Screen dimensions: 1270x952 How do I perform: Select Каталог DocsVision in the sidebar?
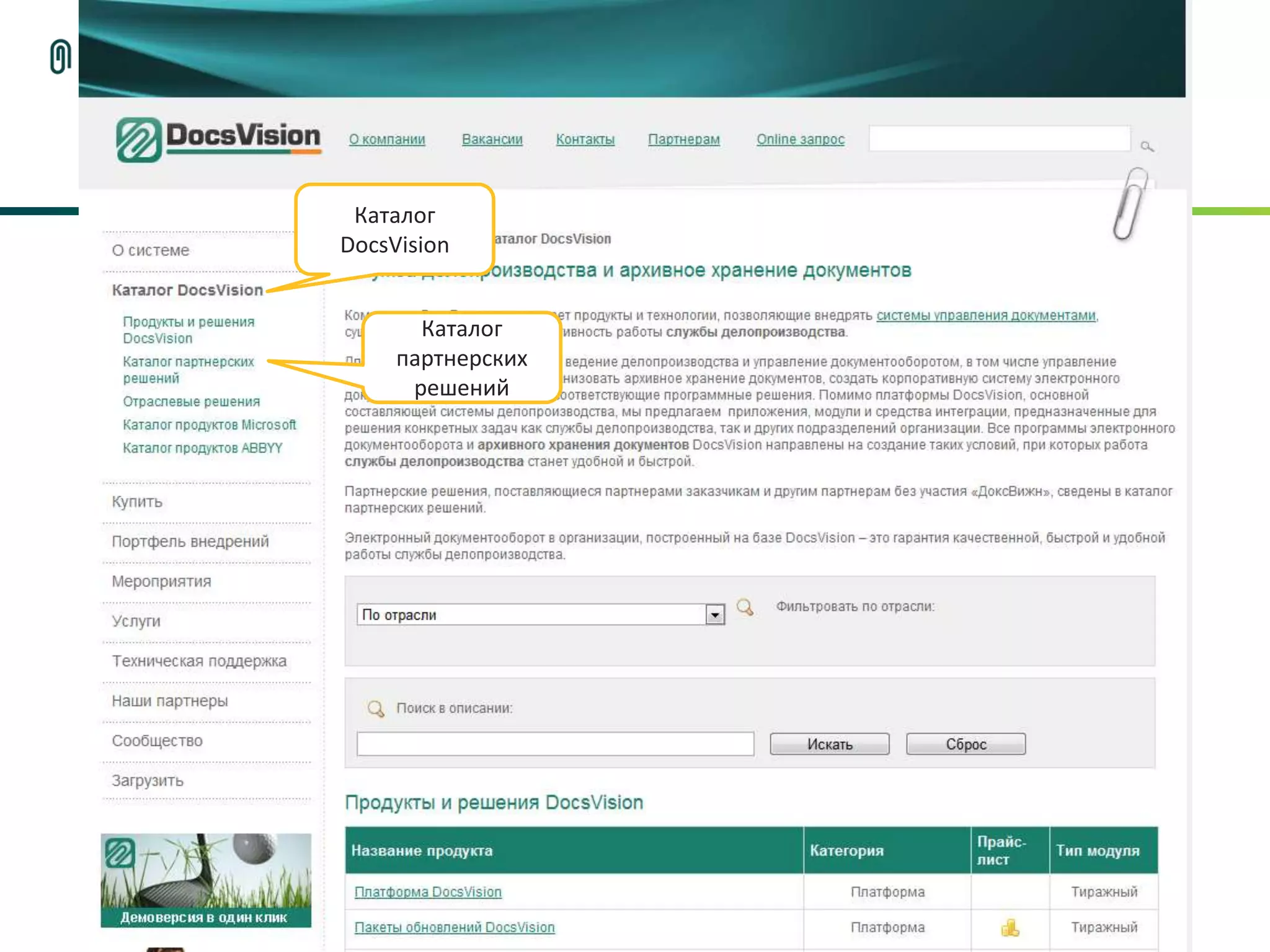(x=187, y=290)
